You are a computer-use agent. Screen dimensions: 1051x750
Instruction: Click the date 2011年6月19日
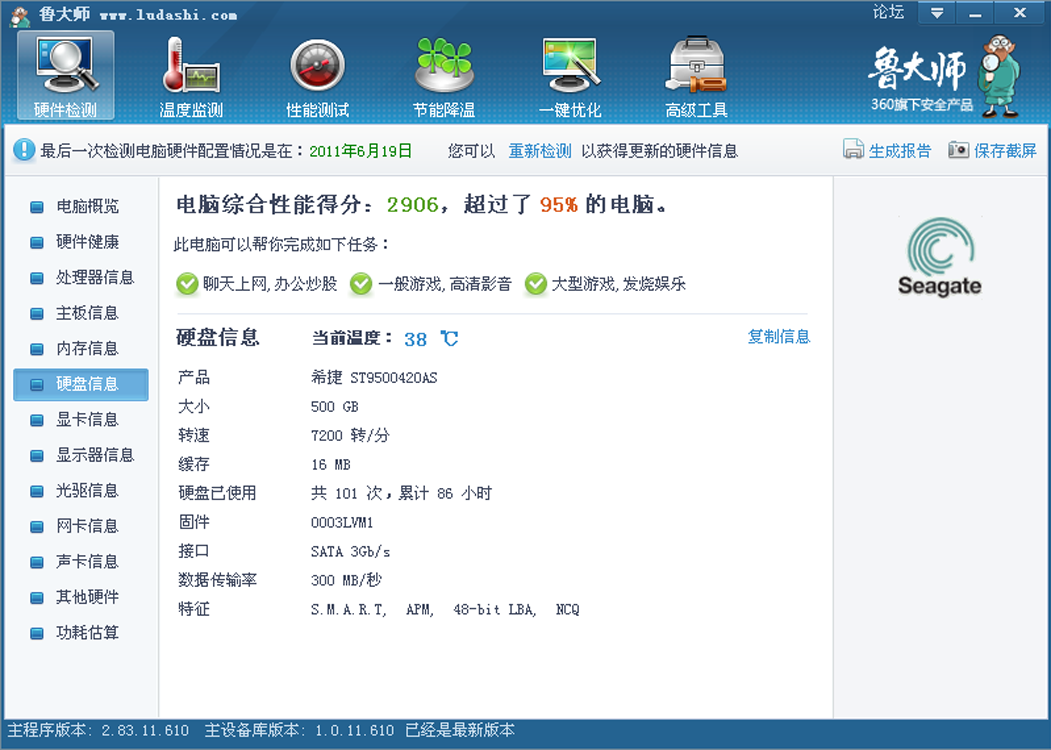pyautogui.click(x=361, y=151)
